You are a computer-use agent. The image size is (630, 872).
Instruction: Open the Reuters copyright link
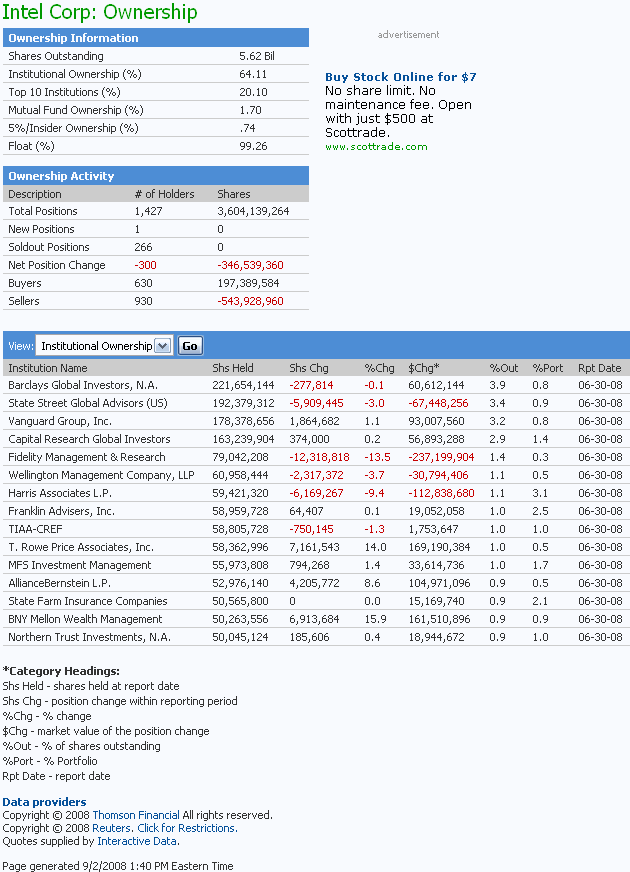(x=113, y=828)
